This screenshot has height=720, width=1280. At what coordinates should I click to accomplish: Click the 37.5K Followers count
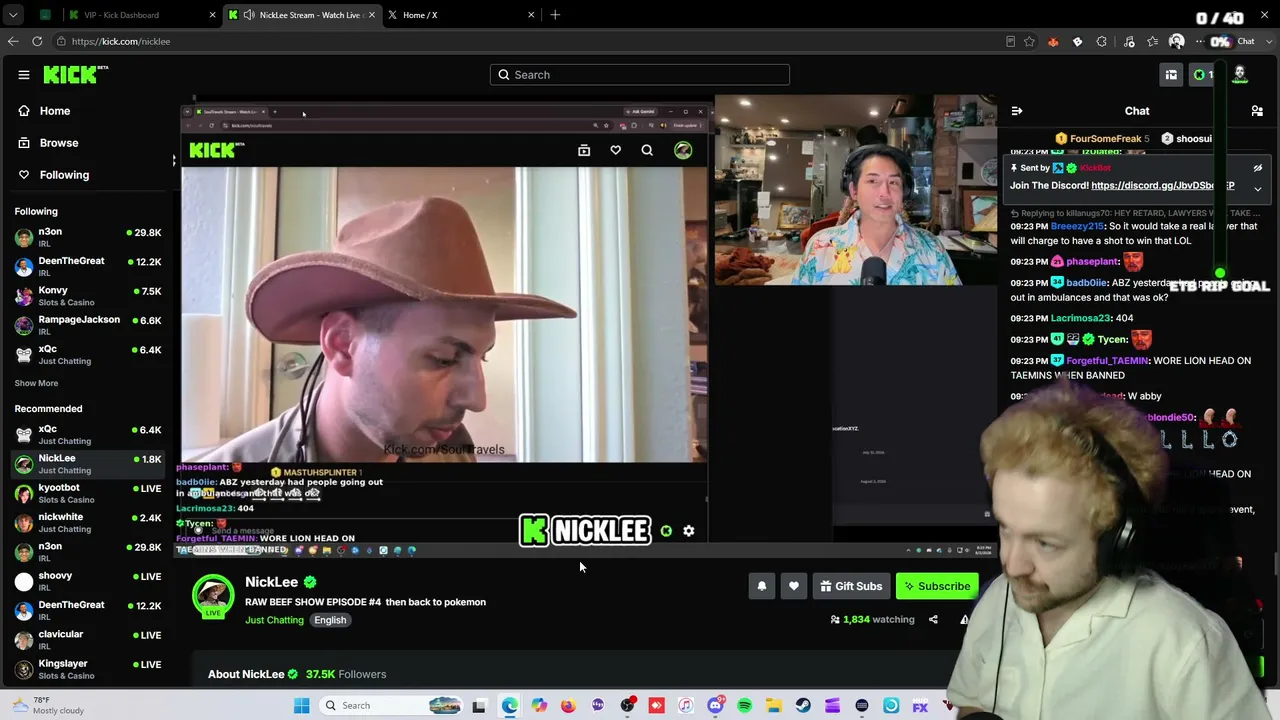pos(346,674)
